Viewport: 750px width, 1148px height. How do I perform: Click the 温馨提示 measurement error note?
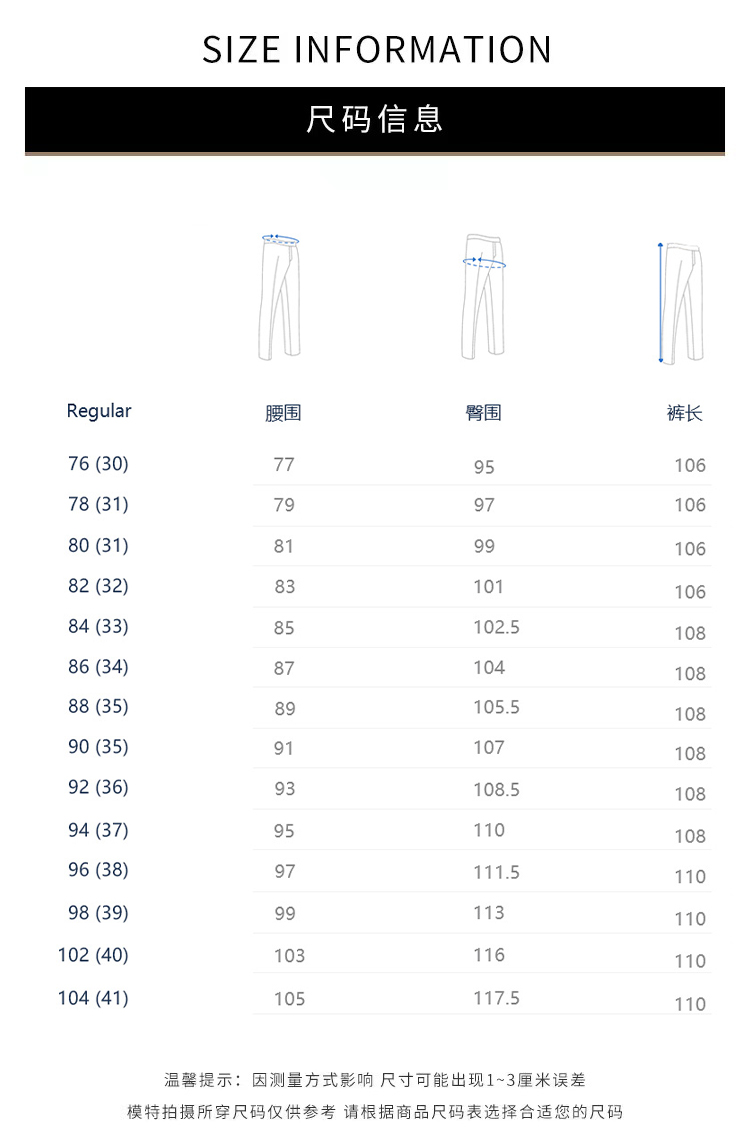point(375,1080)
